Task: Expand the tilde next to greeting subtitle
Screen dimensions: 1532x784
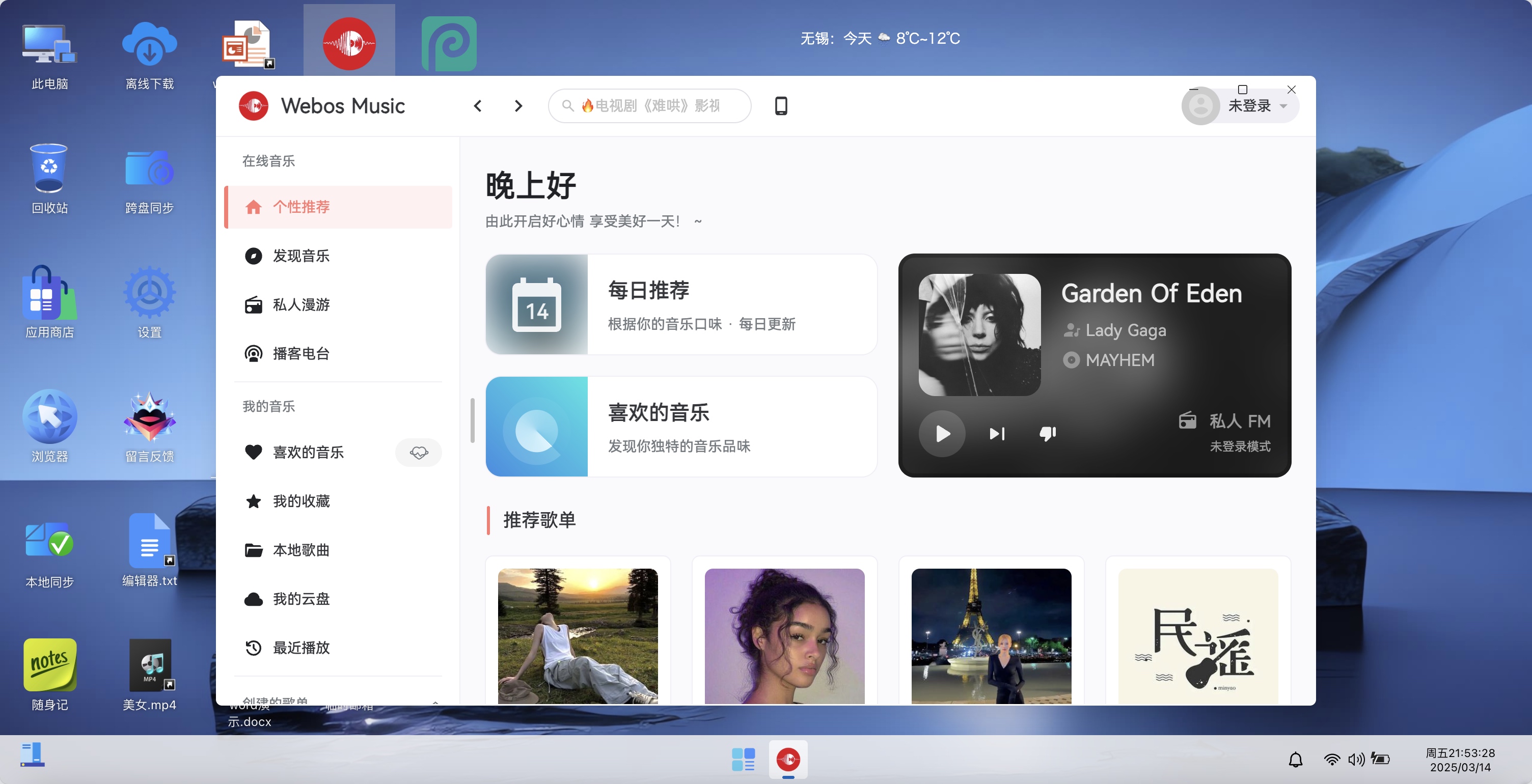Action: (698, 221)
